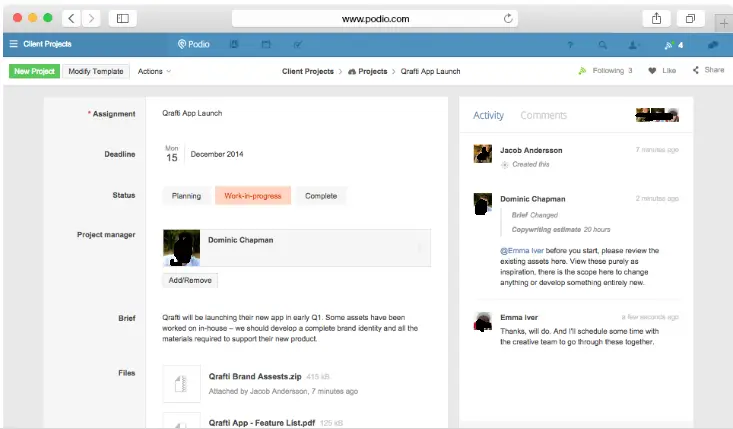This screenshot has height=429, width=733.
Task: Click Jacob Andersson name in activity
Action: pyautogui.click(x=531, y=150)
